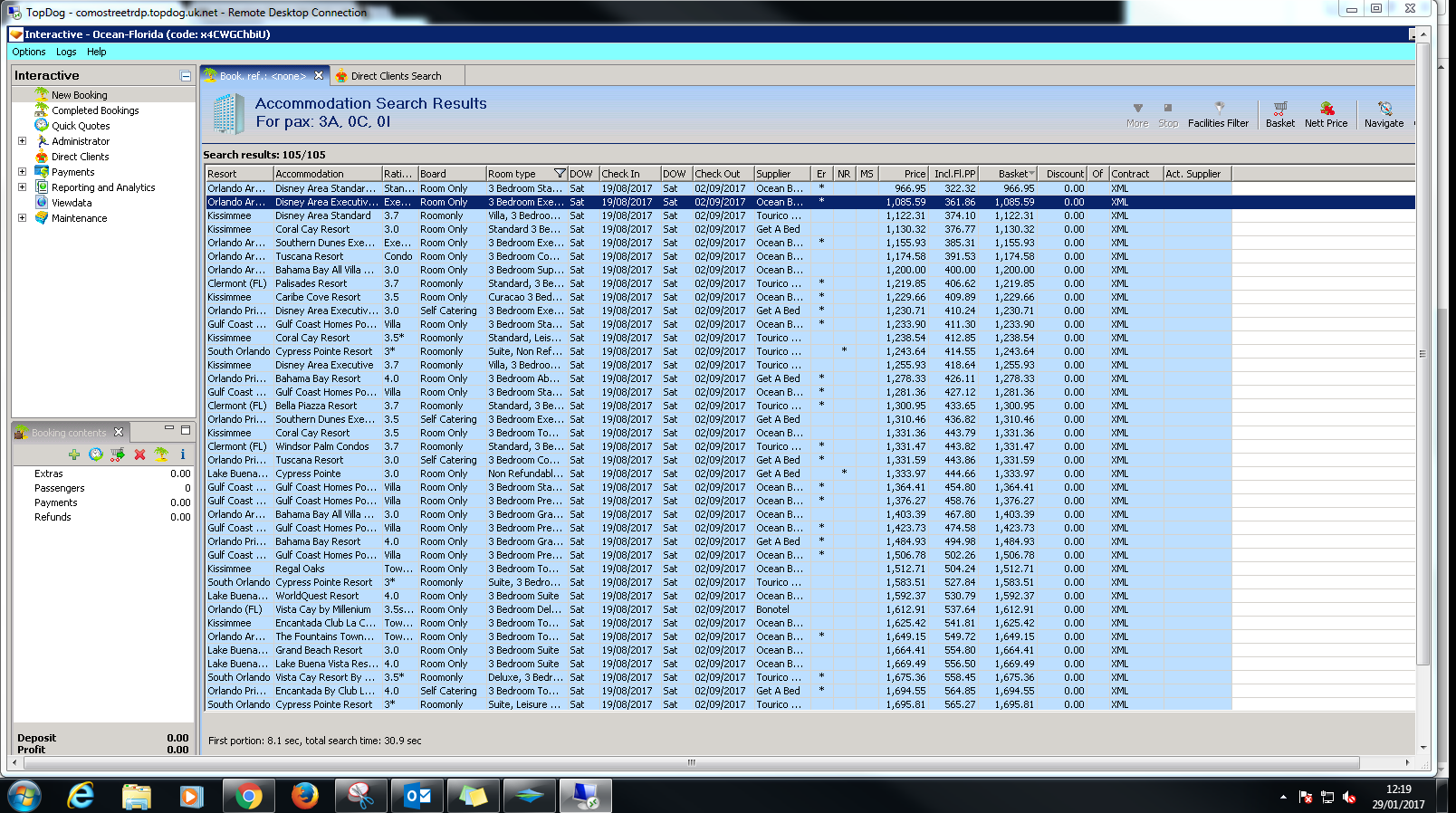Select the Caribe Cove Resort row

719,297
